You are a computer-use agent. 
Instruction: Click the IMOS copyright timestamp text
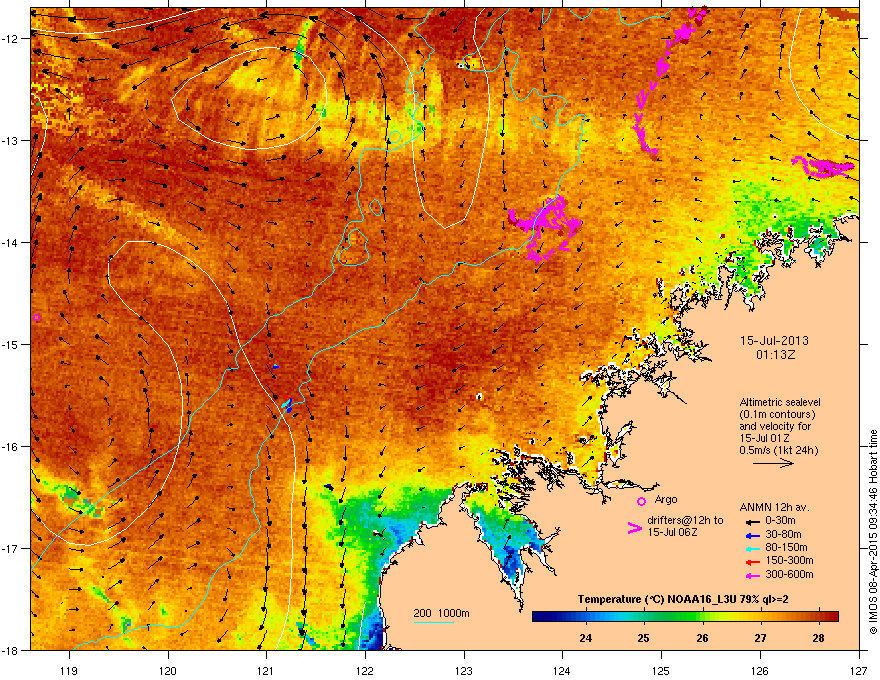coord(873,532)
